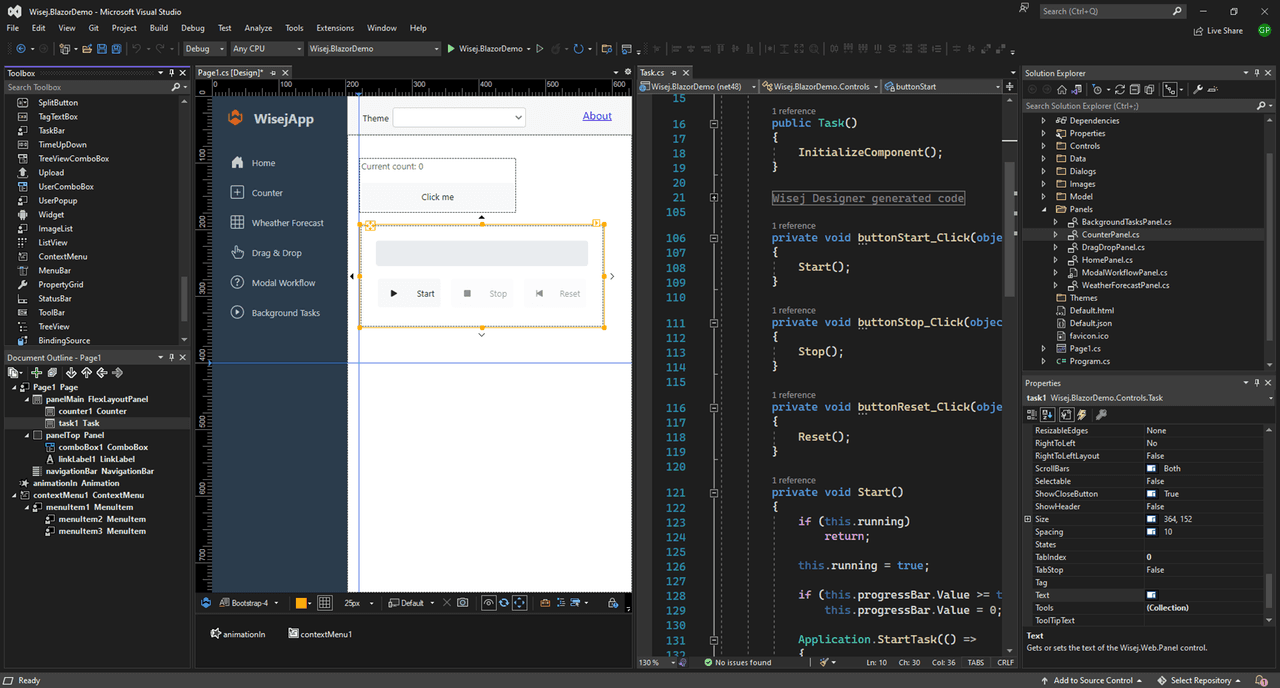Open the Extensions menu
Image resolution: width=1280 pixels, height=688 pixels.
coord(335,28)
